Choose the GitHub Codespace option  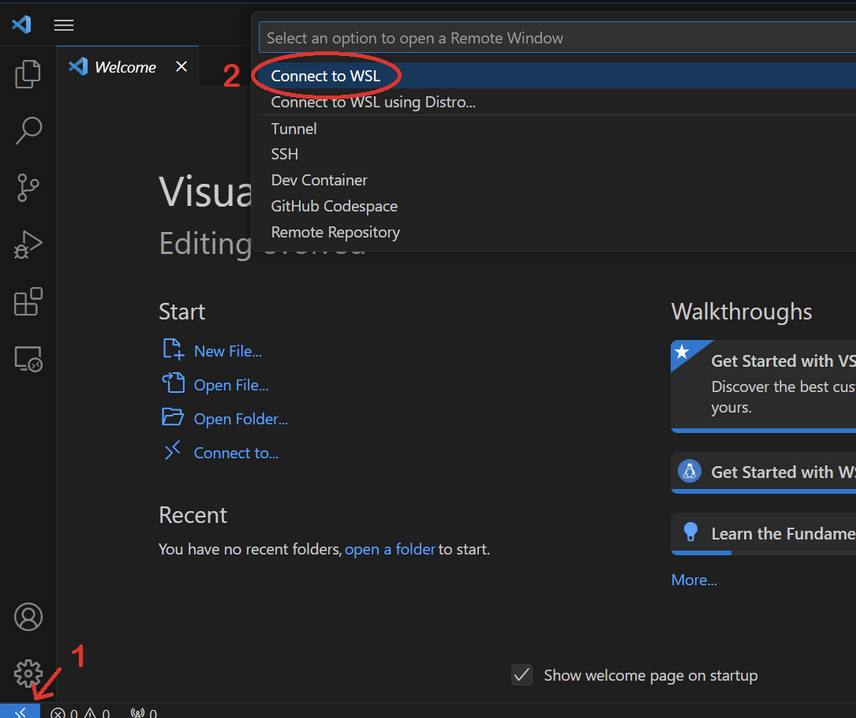tap(557, 206)
